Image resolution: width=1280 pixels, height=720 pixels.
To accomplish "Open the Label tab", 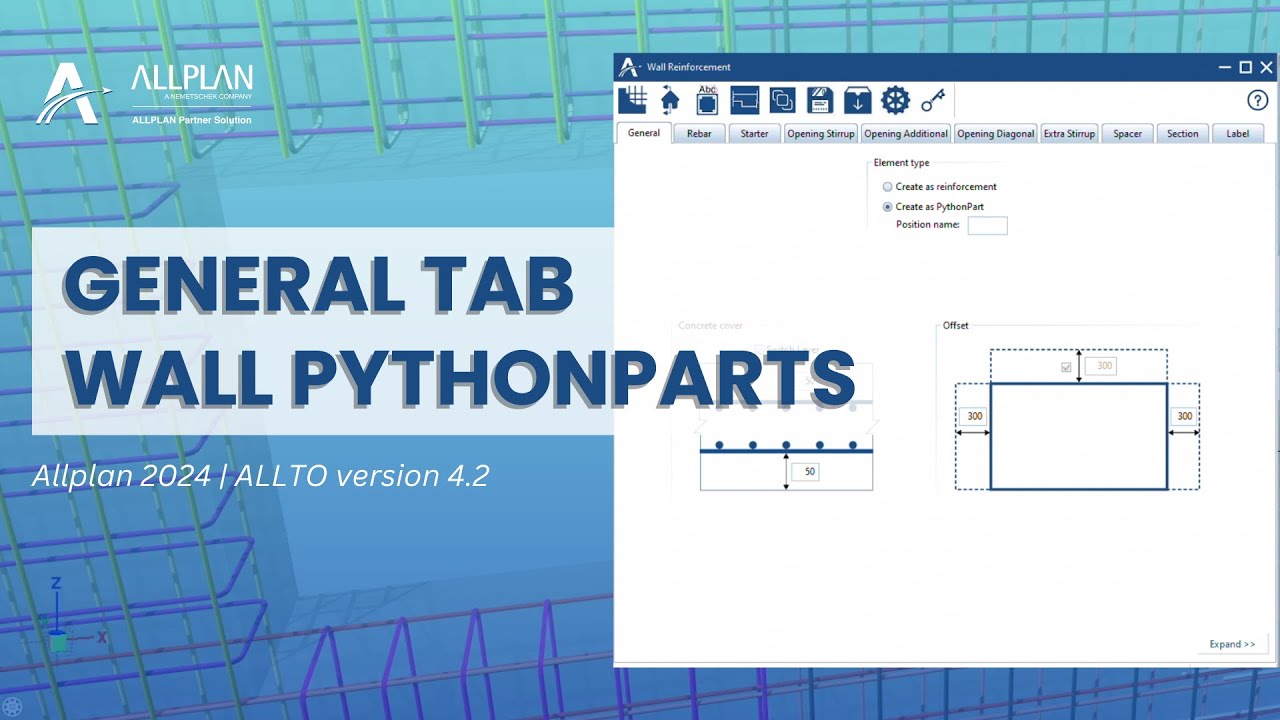I will (1237, 134).
